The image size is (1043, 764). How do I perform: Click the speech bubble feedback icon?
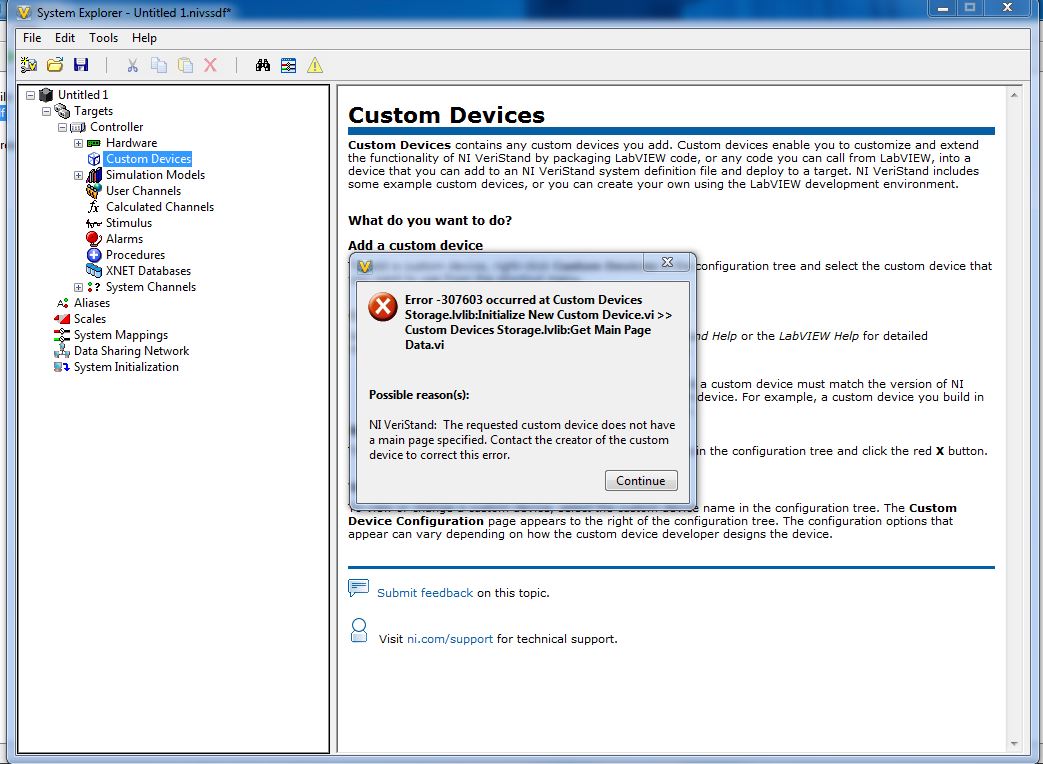click(x=359, y=588)
